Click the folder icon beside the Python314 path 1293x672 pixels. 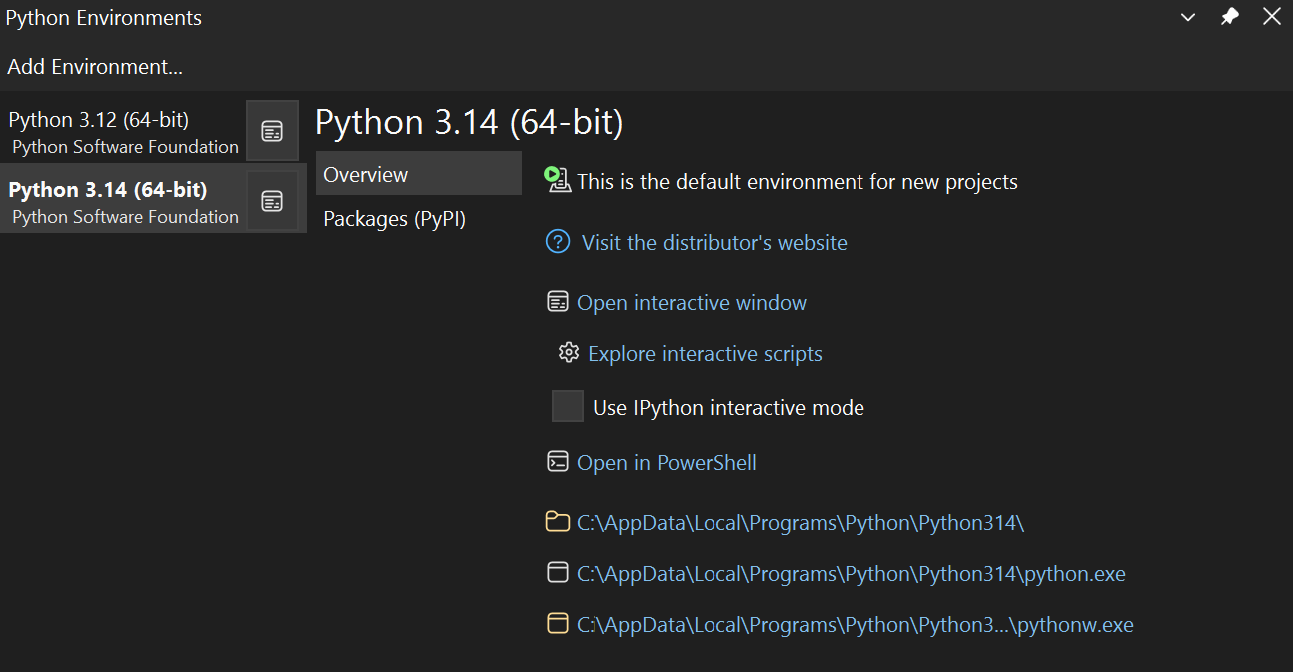click(556, 521)
